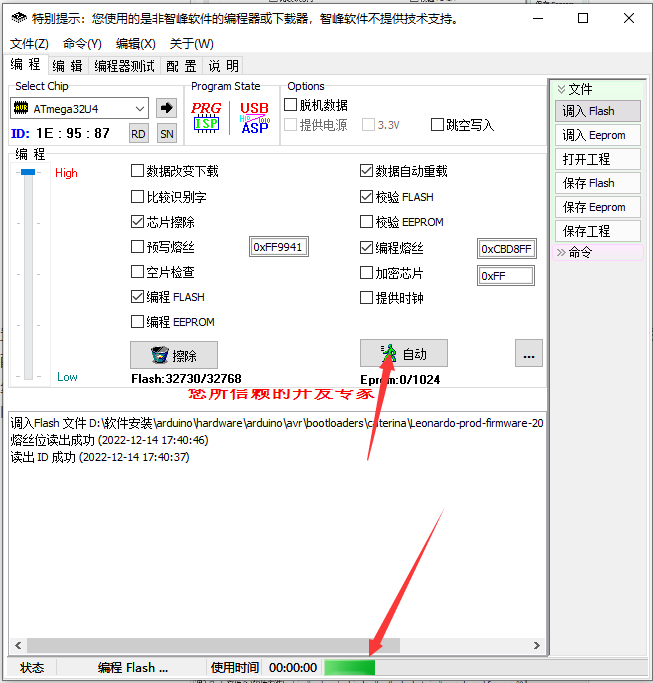Click the log scroll left arrow

pos(18,645)
